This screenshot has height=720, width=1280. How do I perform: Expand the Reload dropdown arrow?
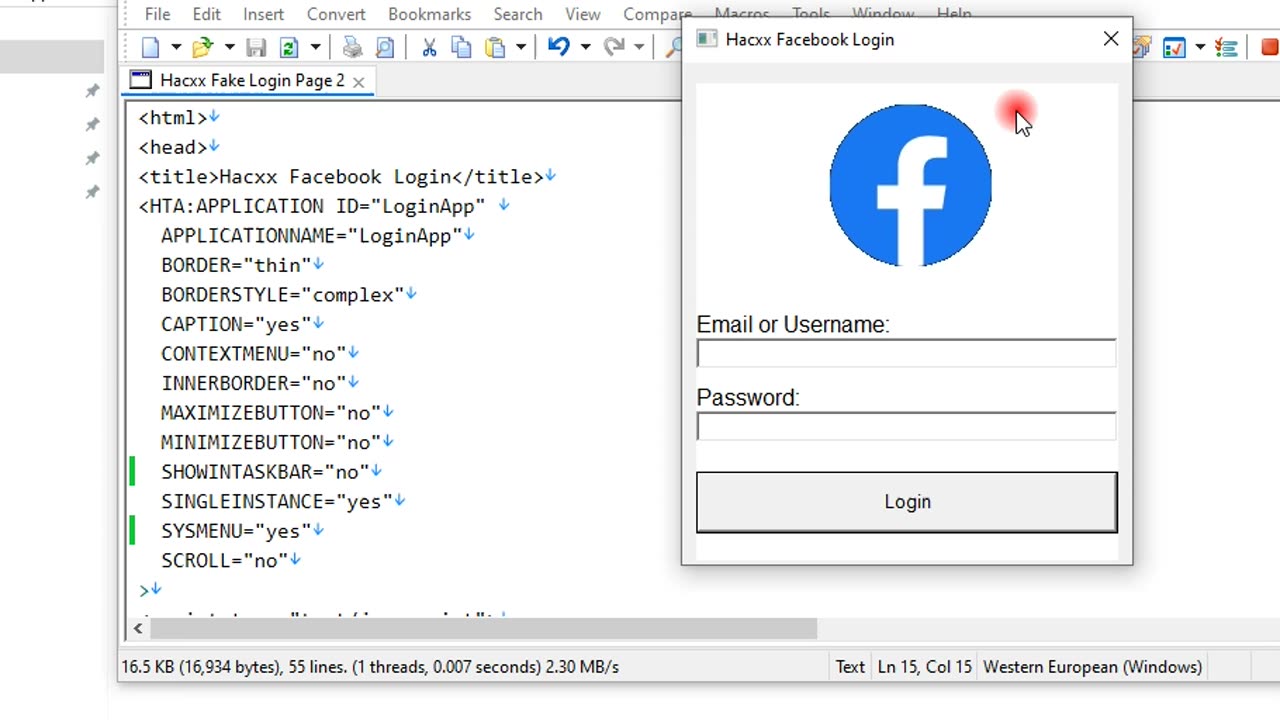pyautogui.click(x=315, y=47)
